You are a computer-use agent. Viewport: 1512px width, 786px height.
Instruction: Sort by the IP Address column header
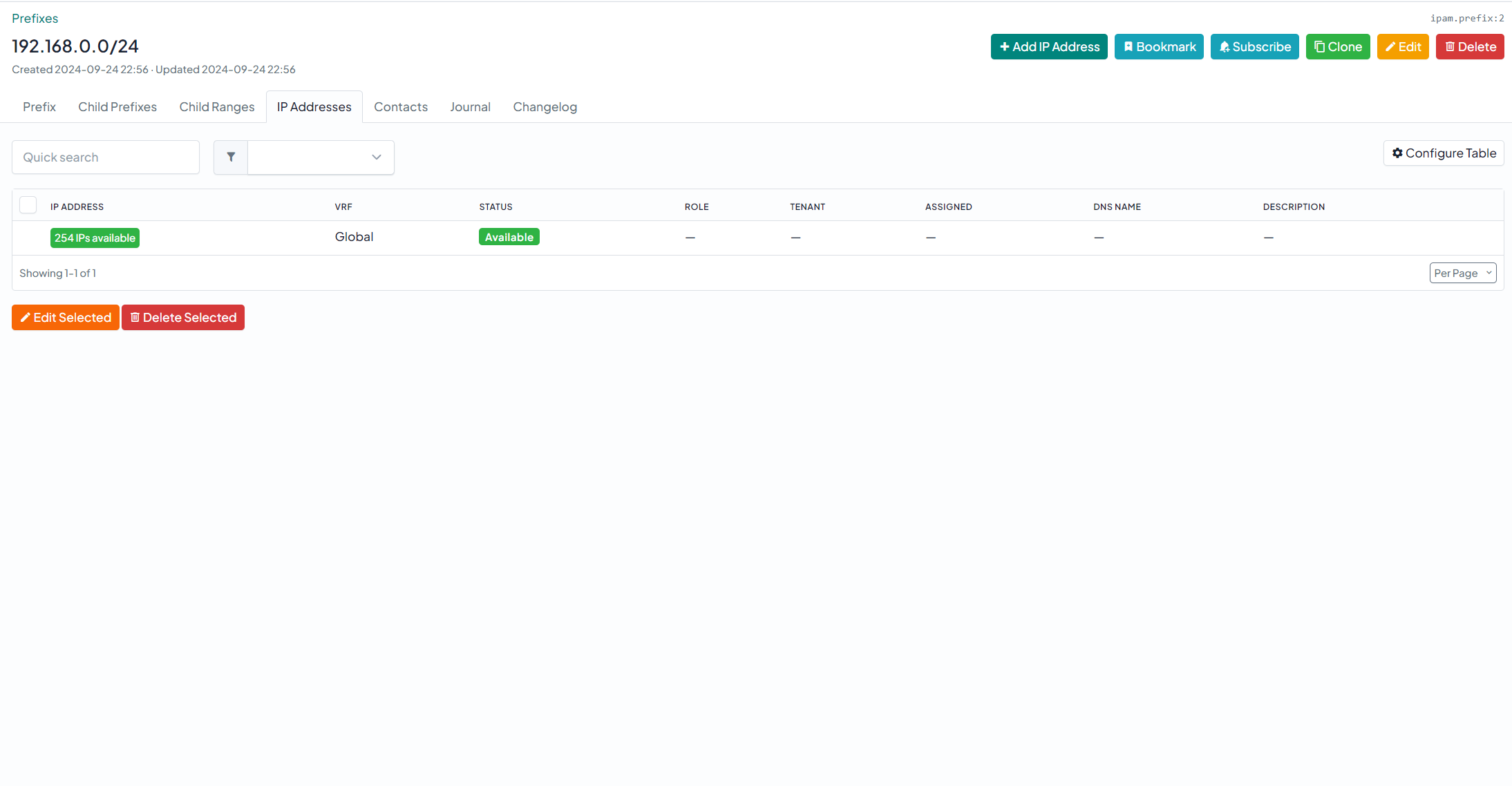pos(77,207)
